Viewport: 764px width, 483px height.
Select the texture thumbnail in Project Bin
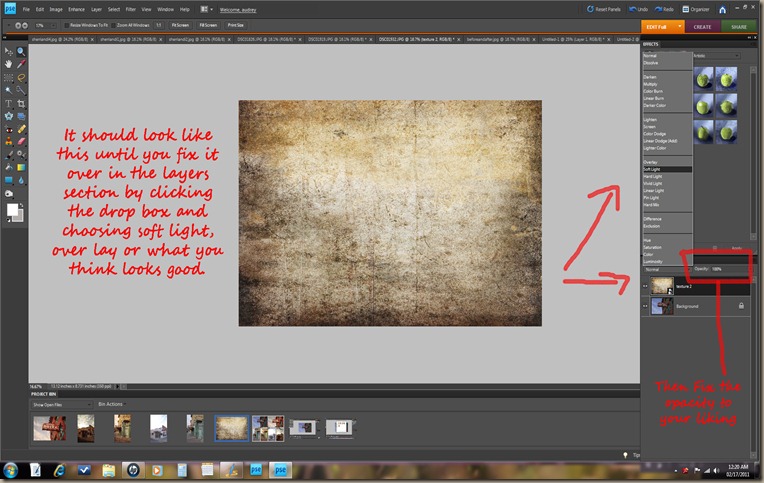click(x=232, y=429)
